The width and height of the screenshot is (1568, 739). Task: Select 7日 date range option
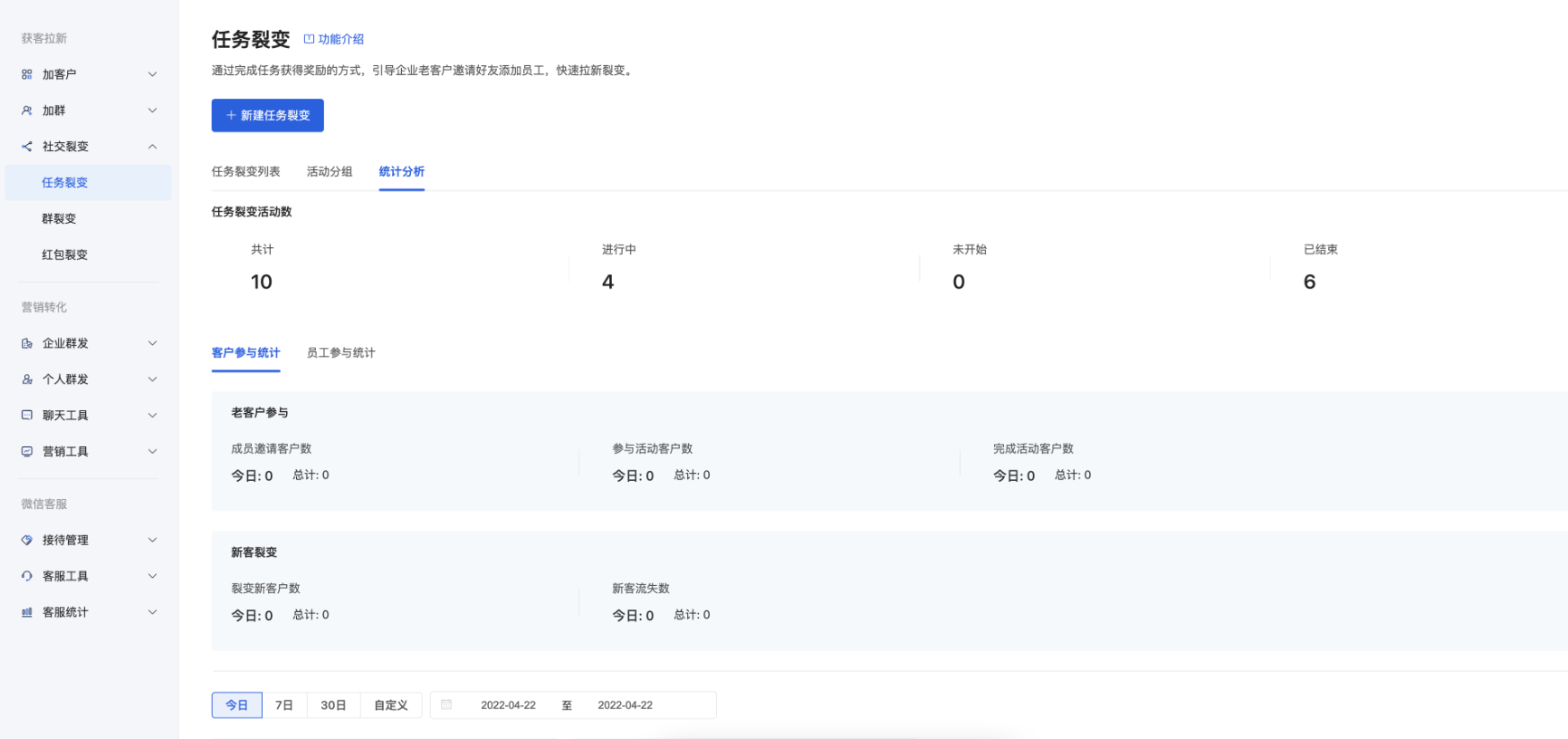click(284, 705)
